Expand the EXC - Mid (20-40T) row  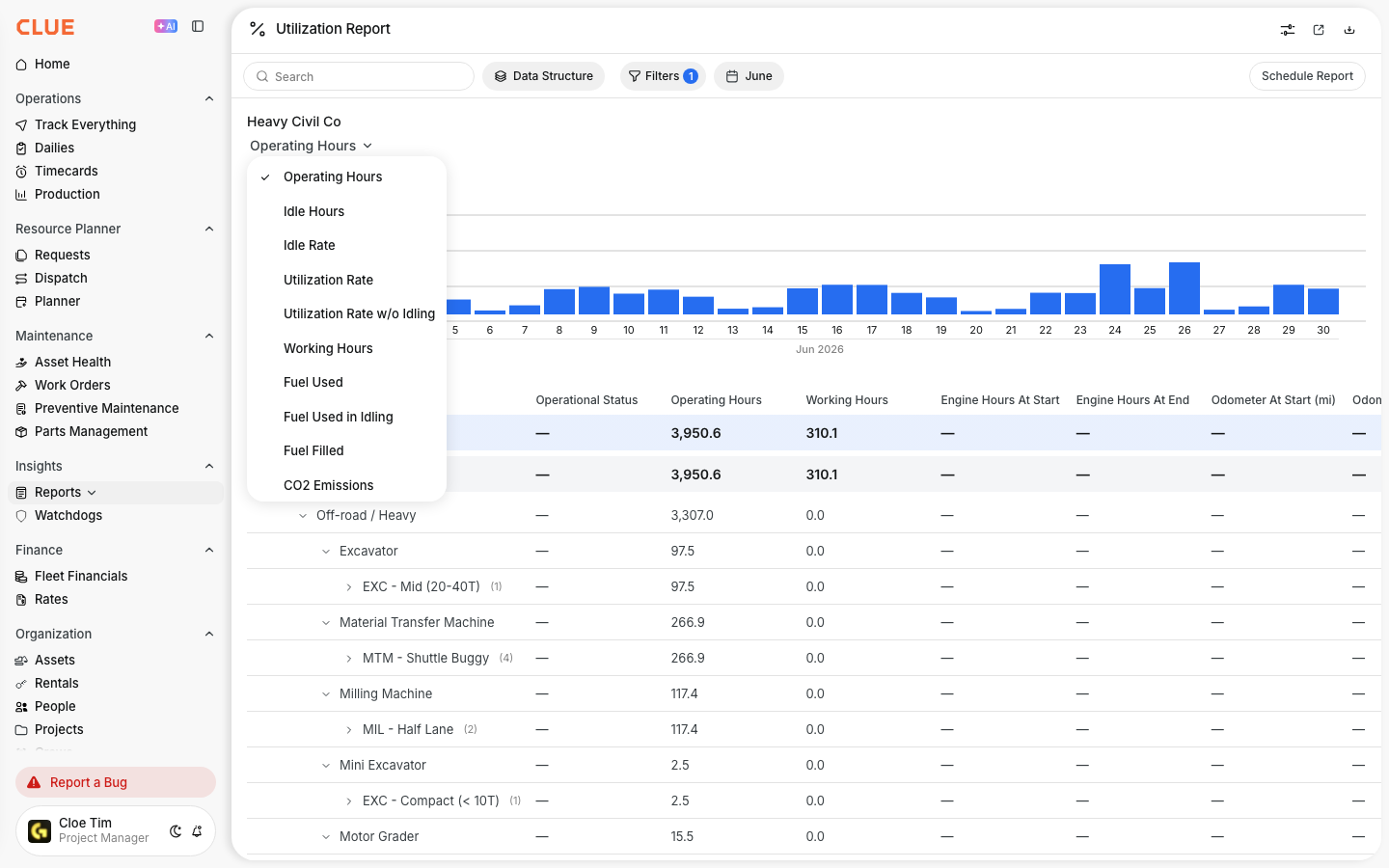pos(349,587)
